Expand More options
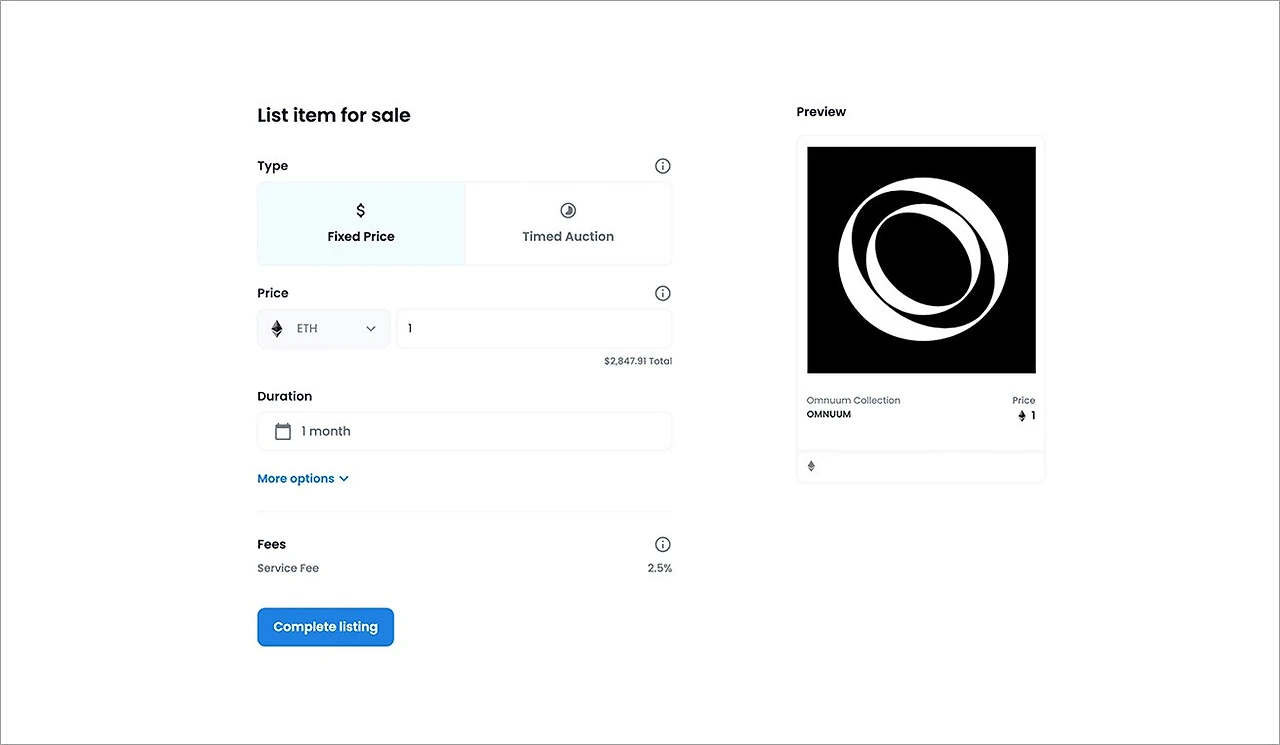Screen dimensions: 1280x745 coord(303,479)
